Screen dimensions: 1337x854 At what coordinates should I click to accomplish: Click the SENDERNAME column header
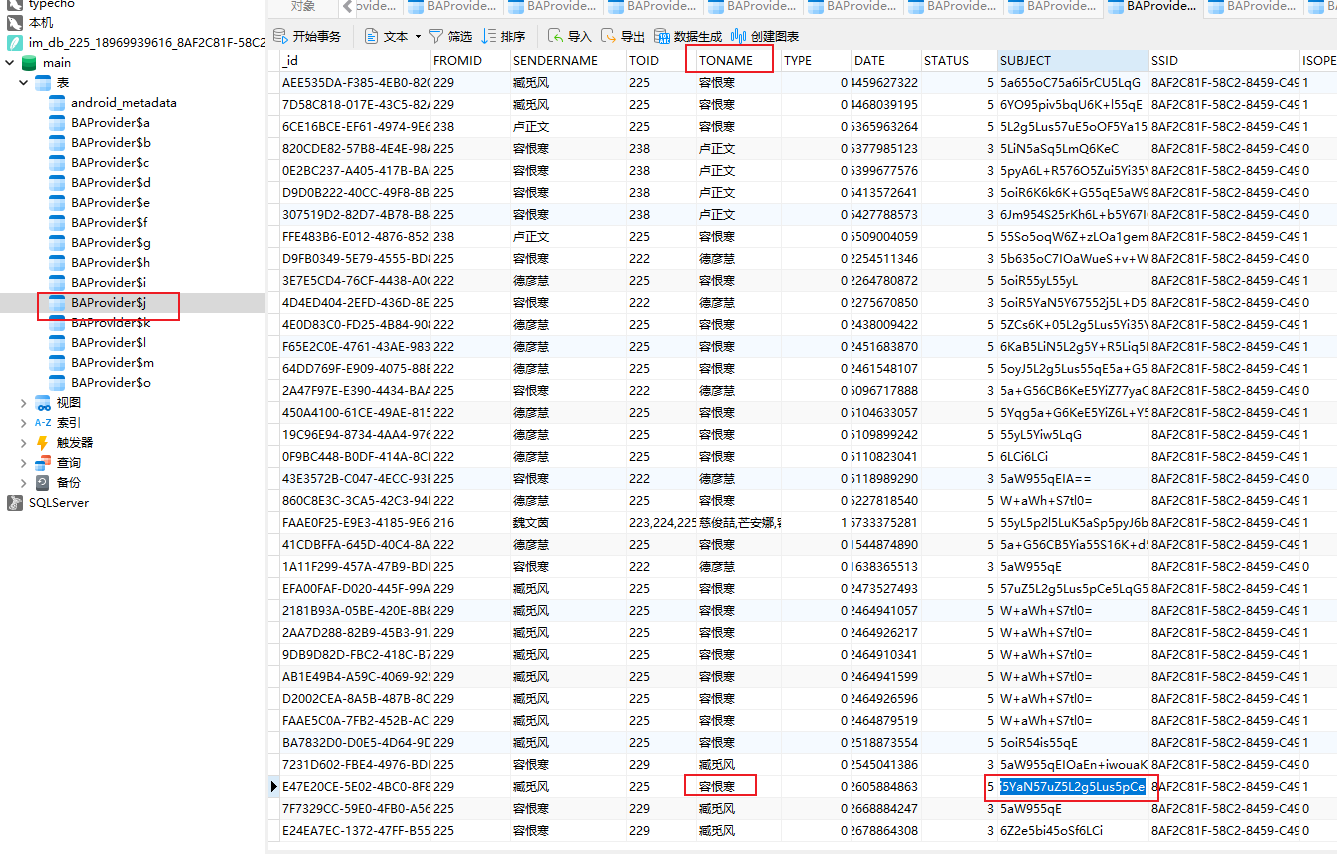pos(568,60)
